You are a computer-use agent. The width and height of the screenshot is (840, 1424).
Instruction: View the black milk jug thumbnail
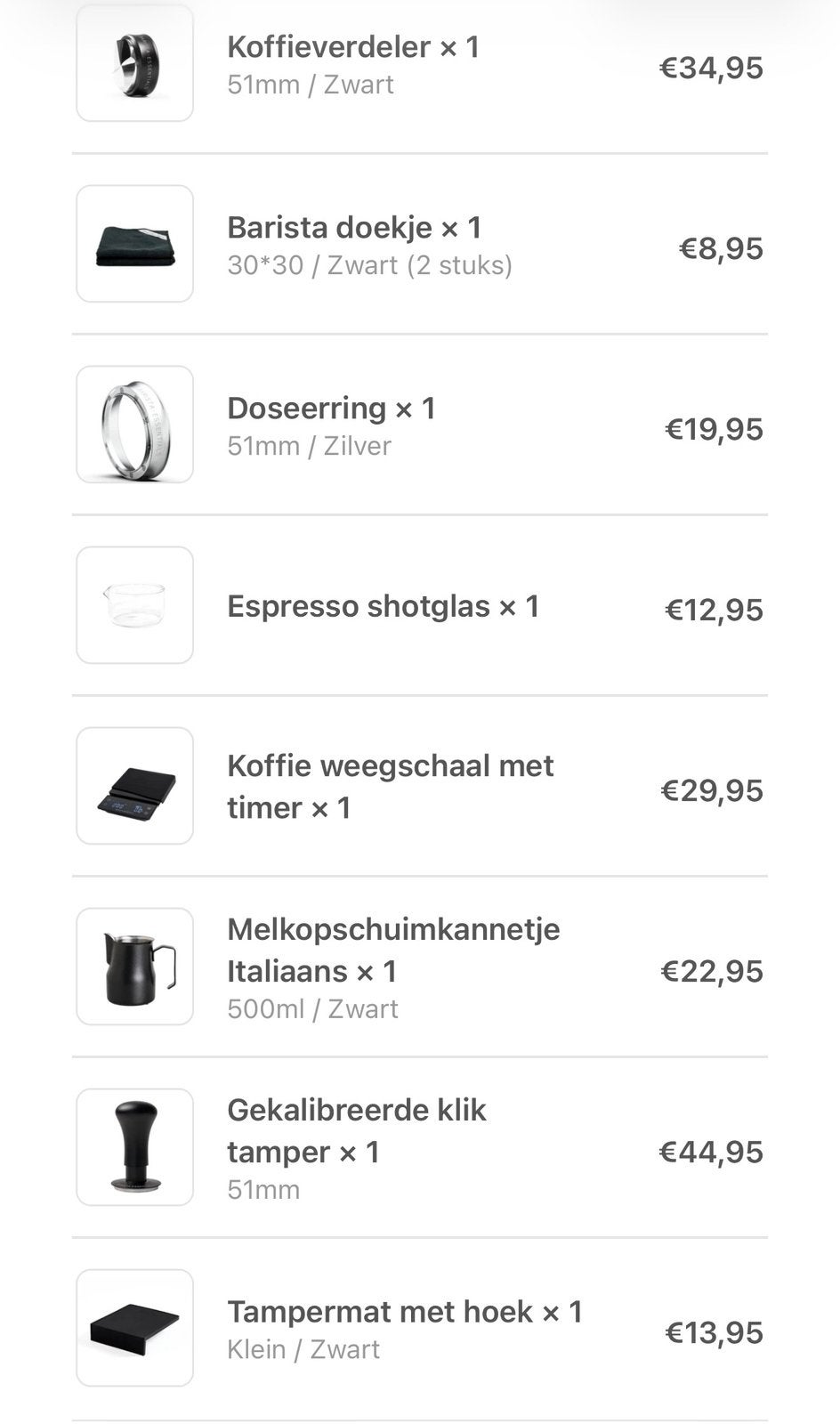(134, 967)
